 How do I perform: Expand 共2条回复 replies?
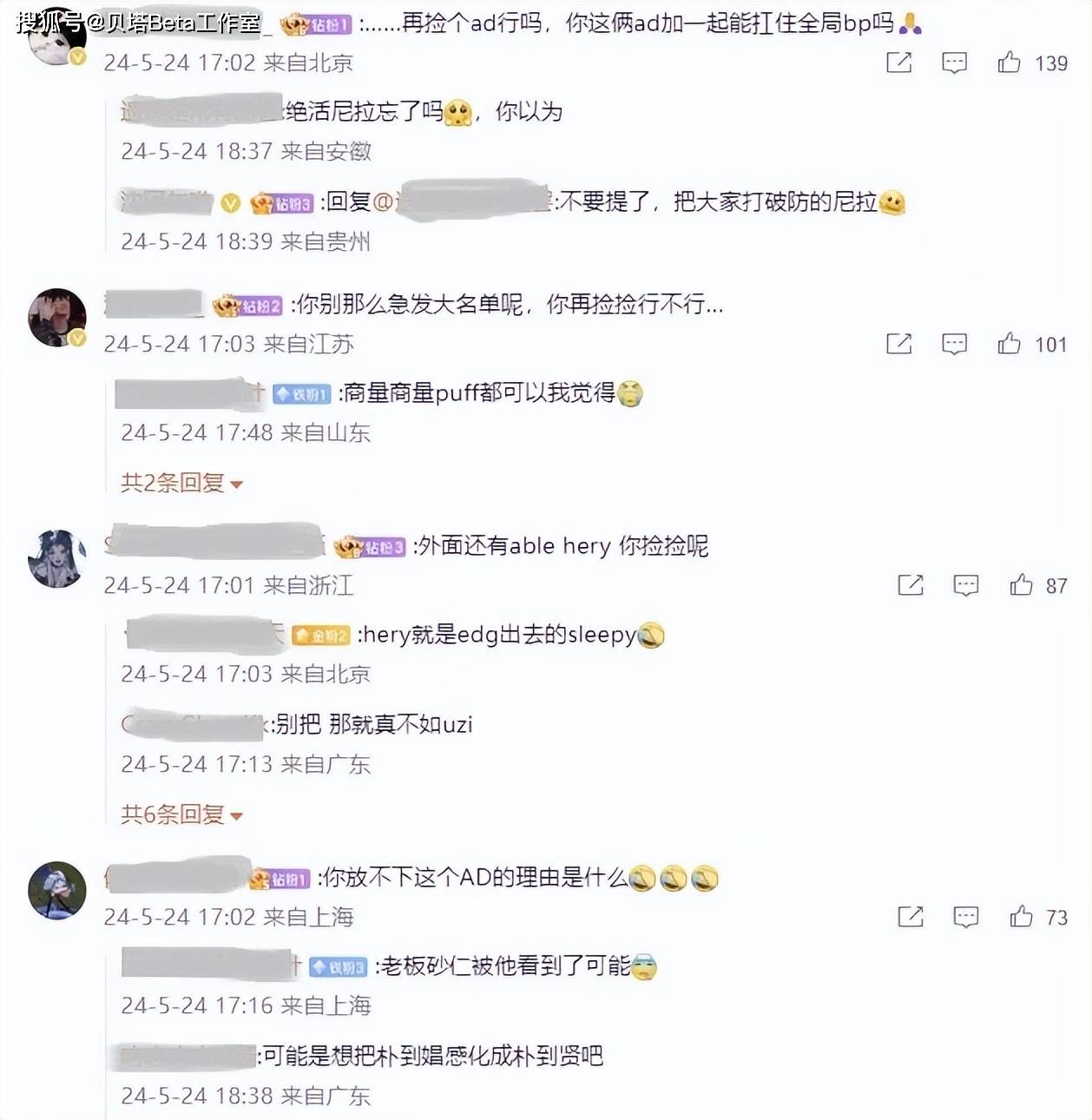click(x=181, y=483)
